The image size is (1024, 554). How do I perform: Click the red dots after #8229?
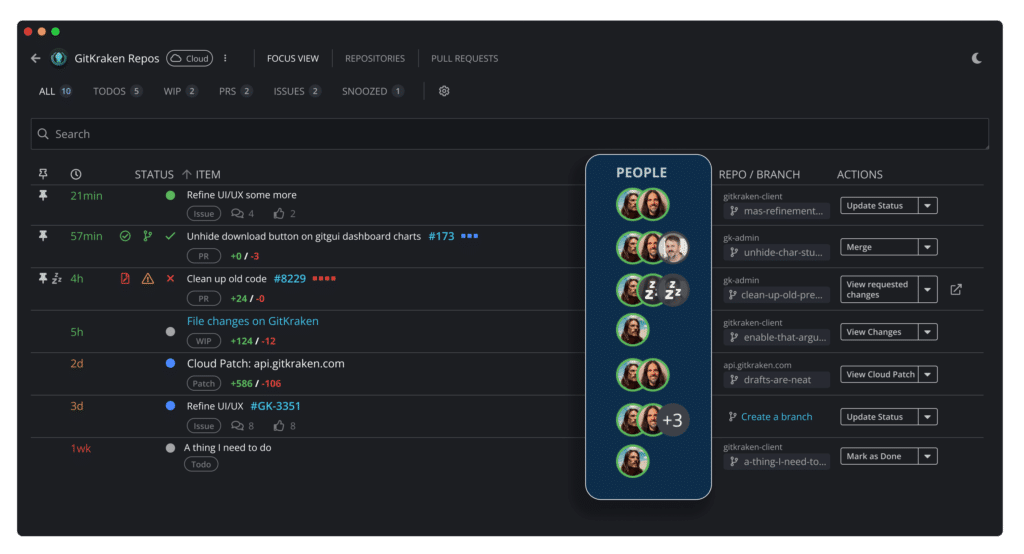click(324, 278)
